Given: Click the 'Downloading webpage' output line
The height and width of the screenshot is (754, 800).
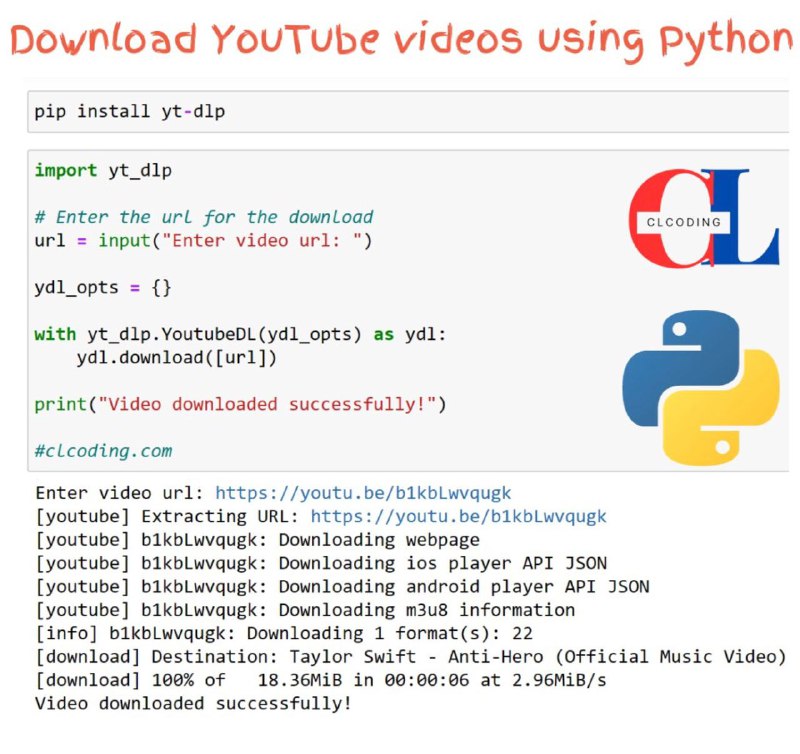Looking at the screenshot, I should pos(258,540).
